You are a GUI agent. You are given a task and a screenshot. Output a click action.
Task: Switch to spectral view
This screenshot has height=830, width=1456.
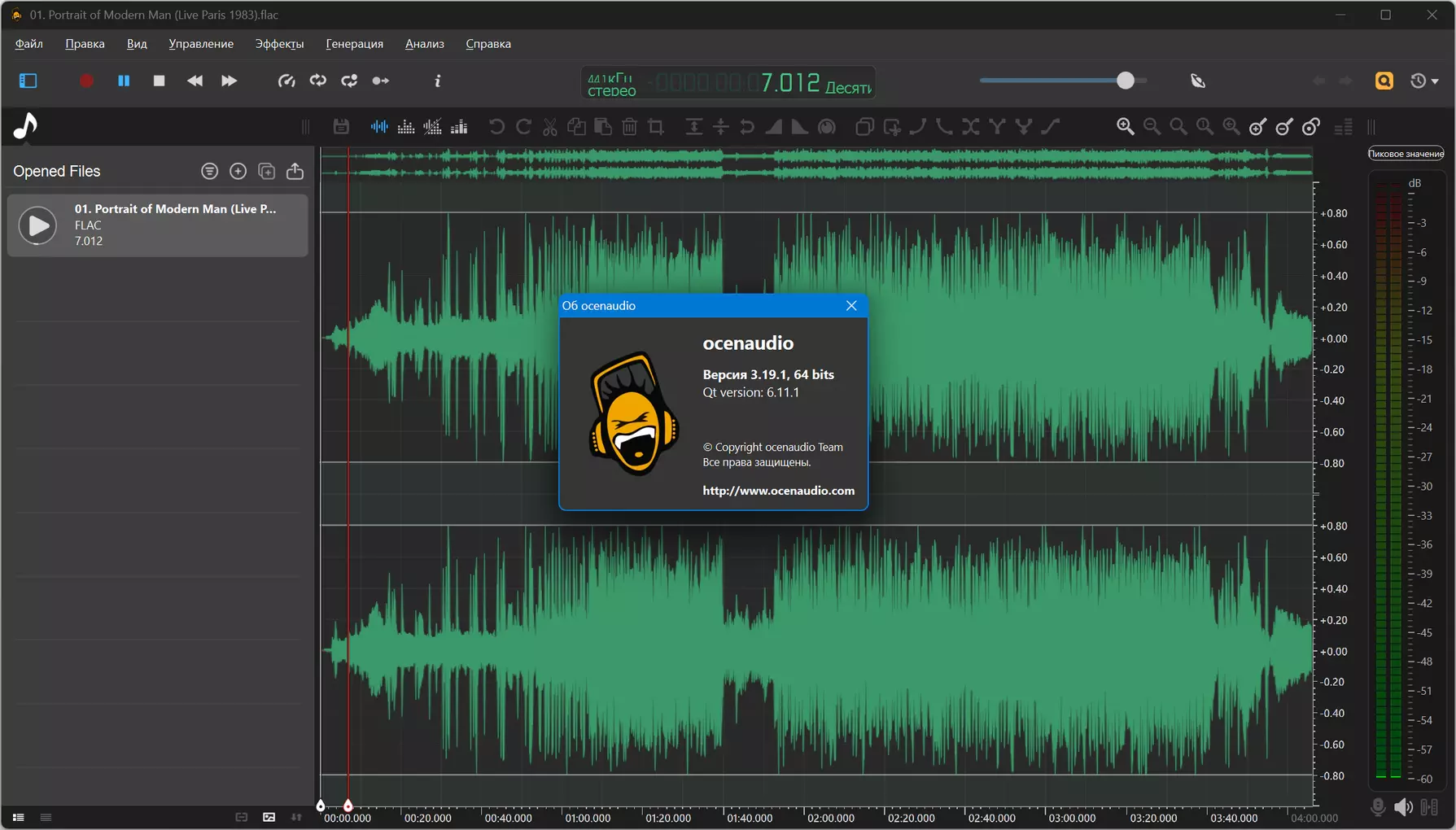pos(406,126)
